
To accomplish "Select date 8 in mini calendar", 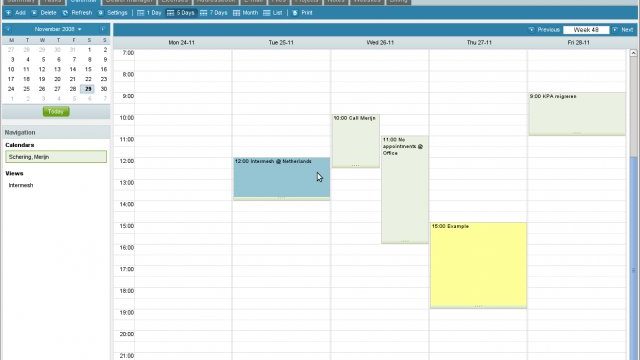I will pyautogui.click(x=89, y=60).
